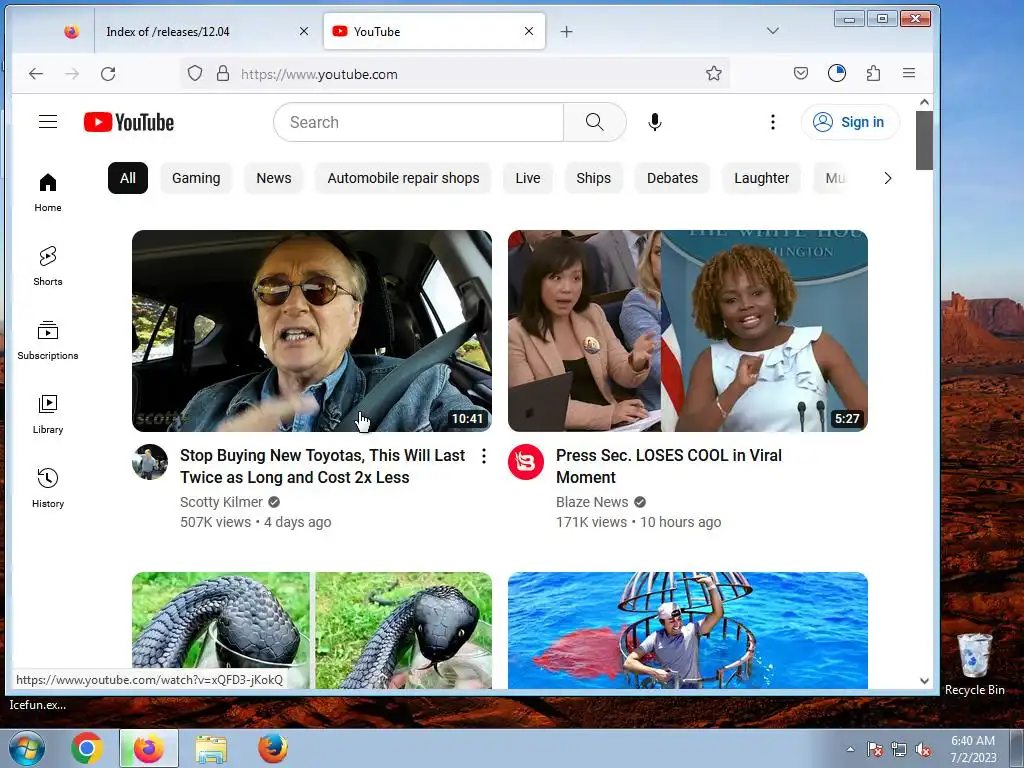
Task: Filter by Gaming chip
Action: pos(196,178)
